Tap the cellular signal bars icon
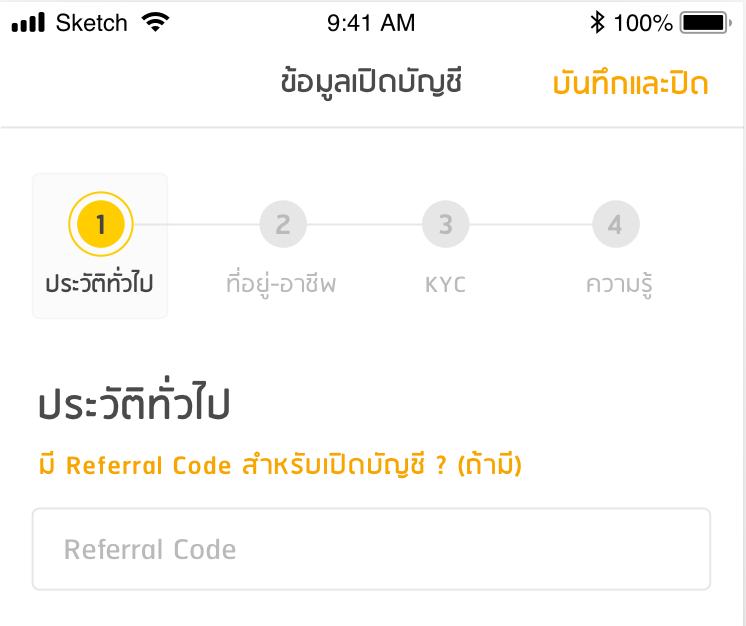746x626 pixels. (x=28, y=22)
